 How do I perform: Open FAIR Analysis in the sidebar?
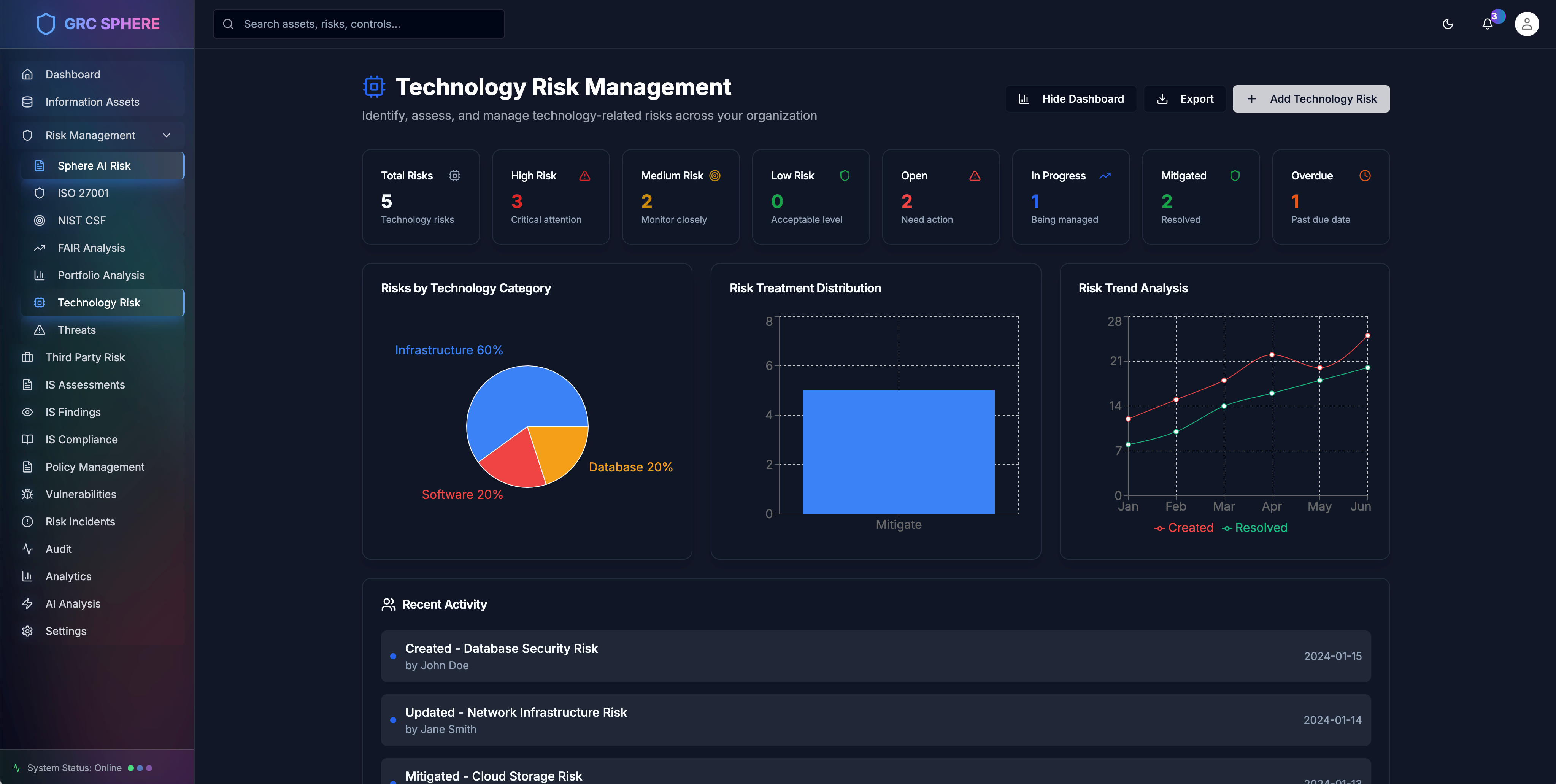pos(91,248)
